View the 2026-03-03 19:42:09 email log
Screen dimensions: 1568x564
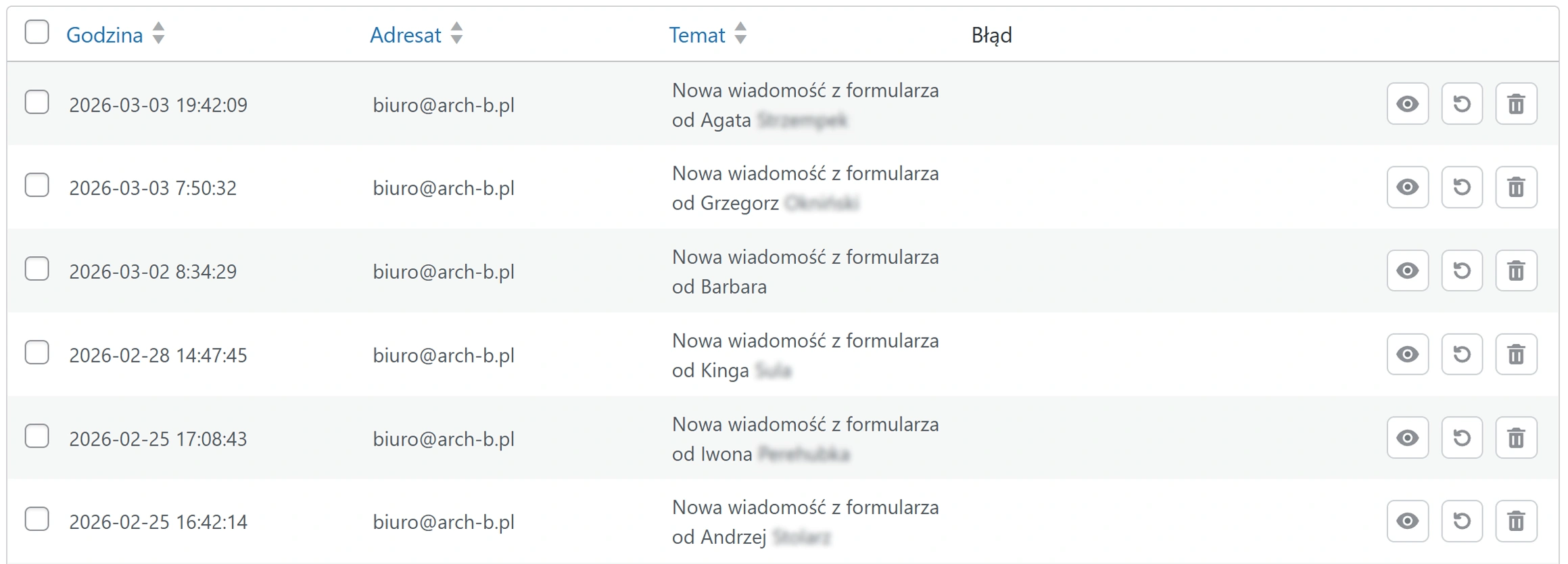1407,104
